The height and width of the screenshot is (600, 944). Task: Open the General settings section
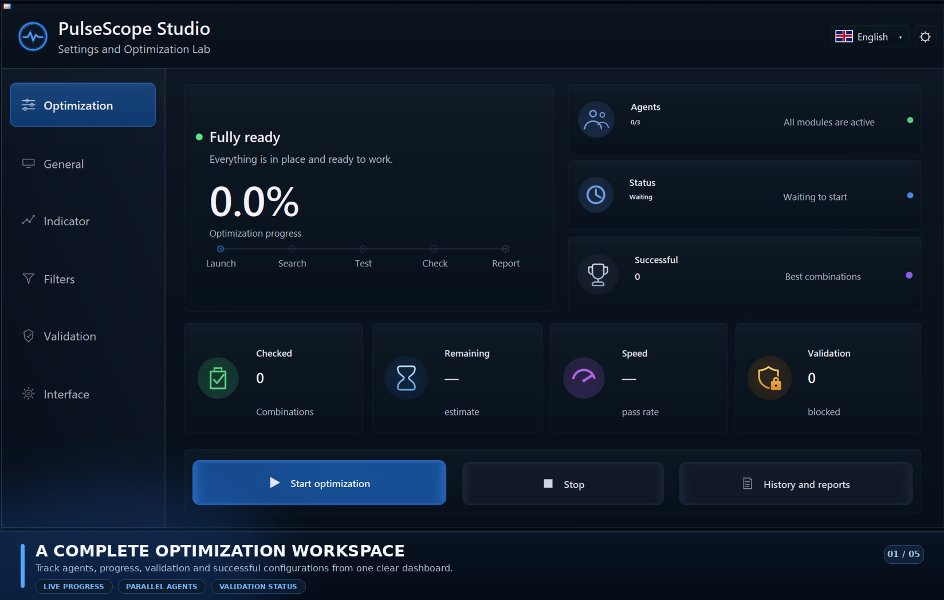pos(83,164)
